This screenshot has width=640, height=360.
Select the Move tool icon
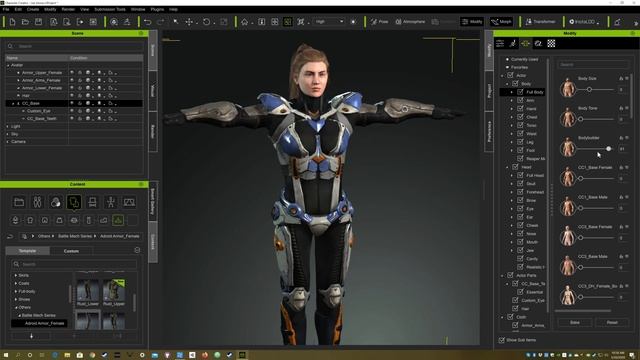pyautogui.click(x=189, y=22)
